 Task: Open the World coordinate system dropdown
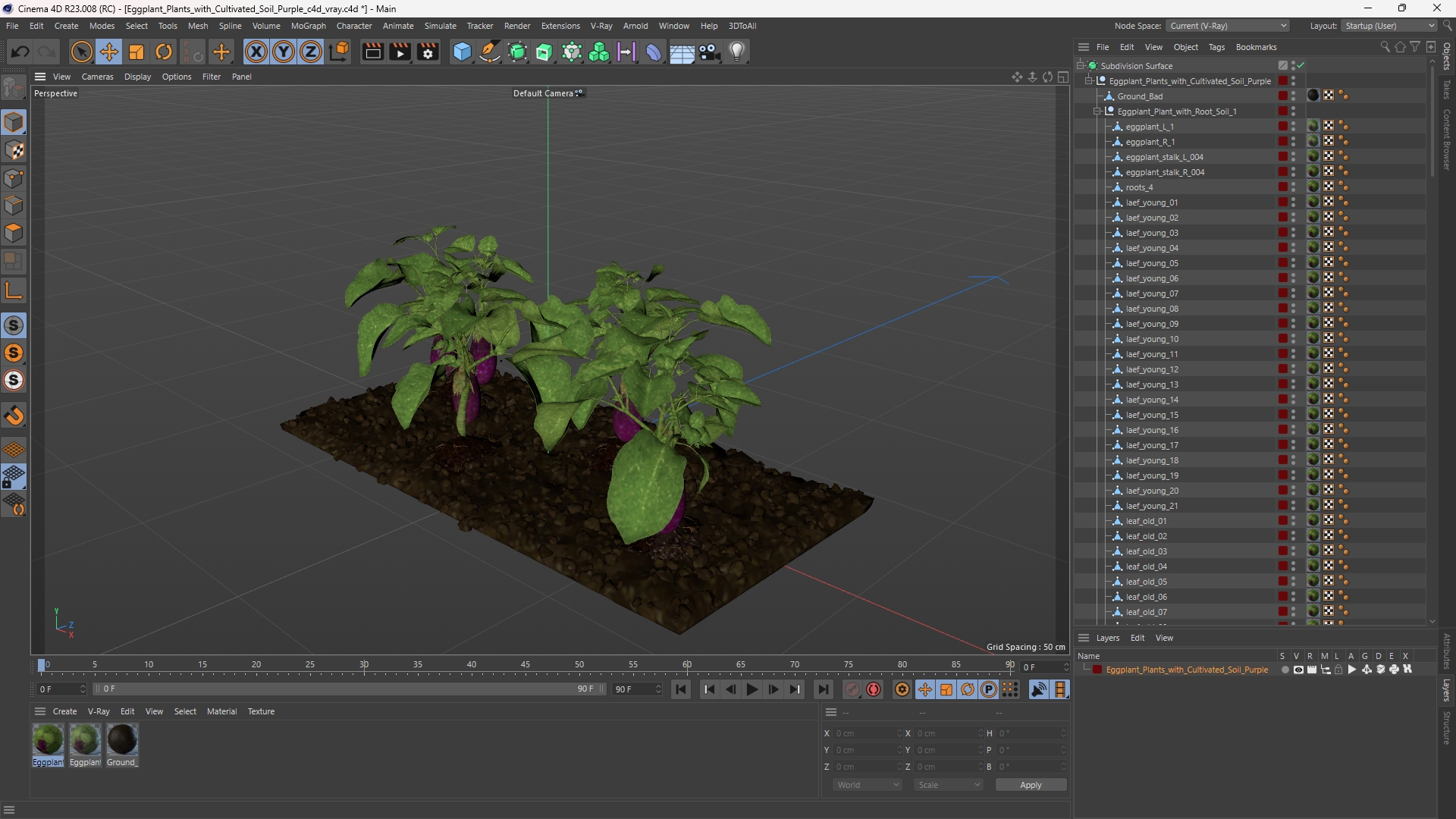point(868,785)
